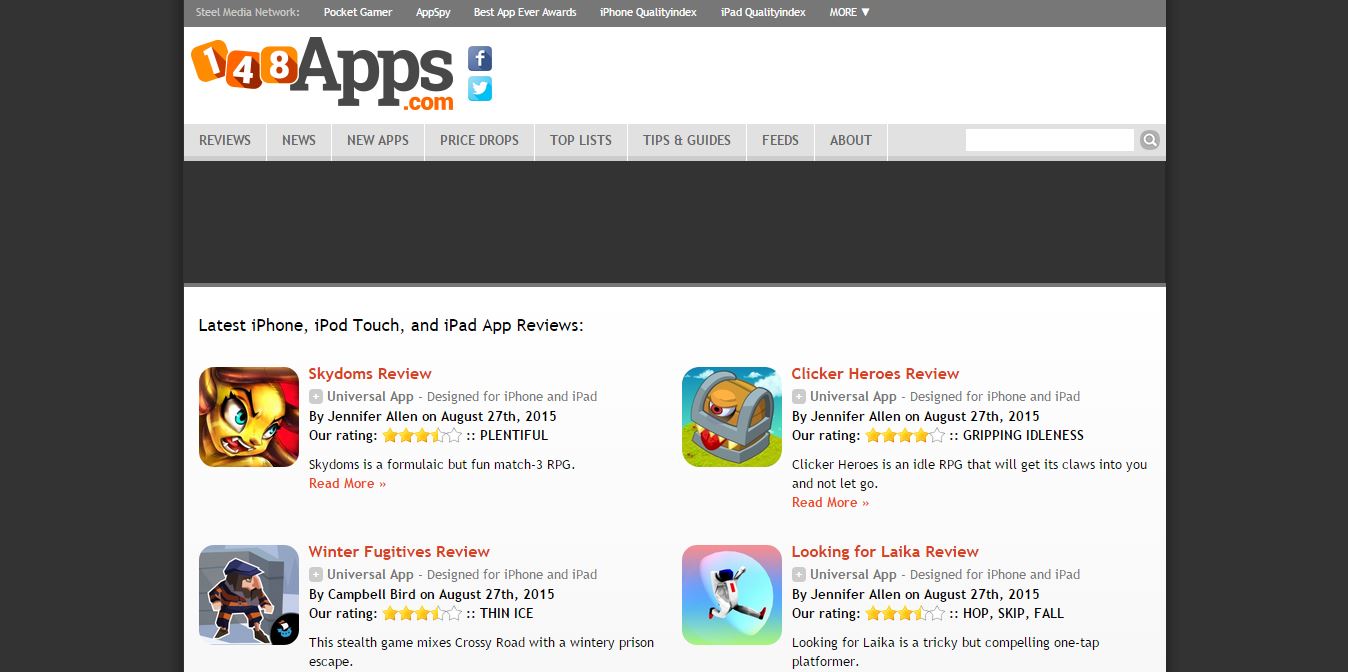Click Read More under Clicker Heroes
Image resolution: width=1348 pixels, height=672 pixels.
pos(830,502)
